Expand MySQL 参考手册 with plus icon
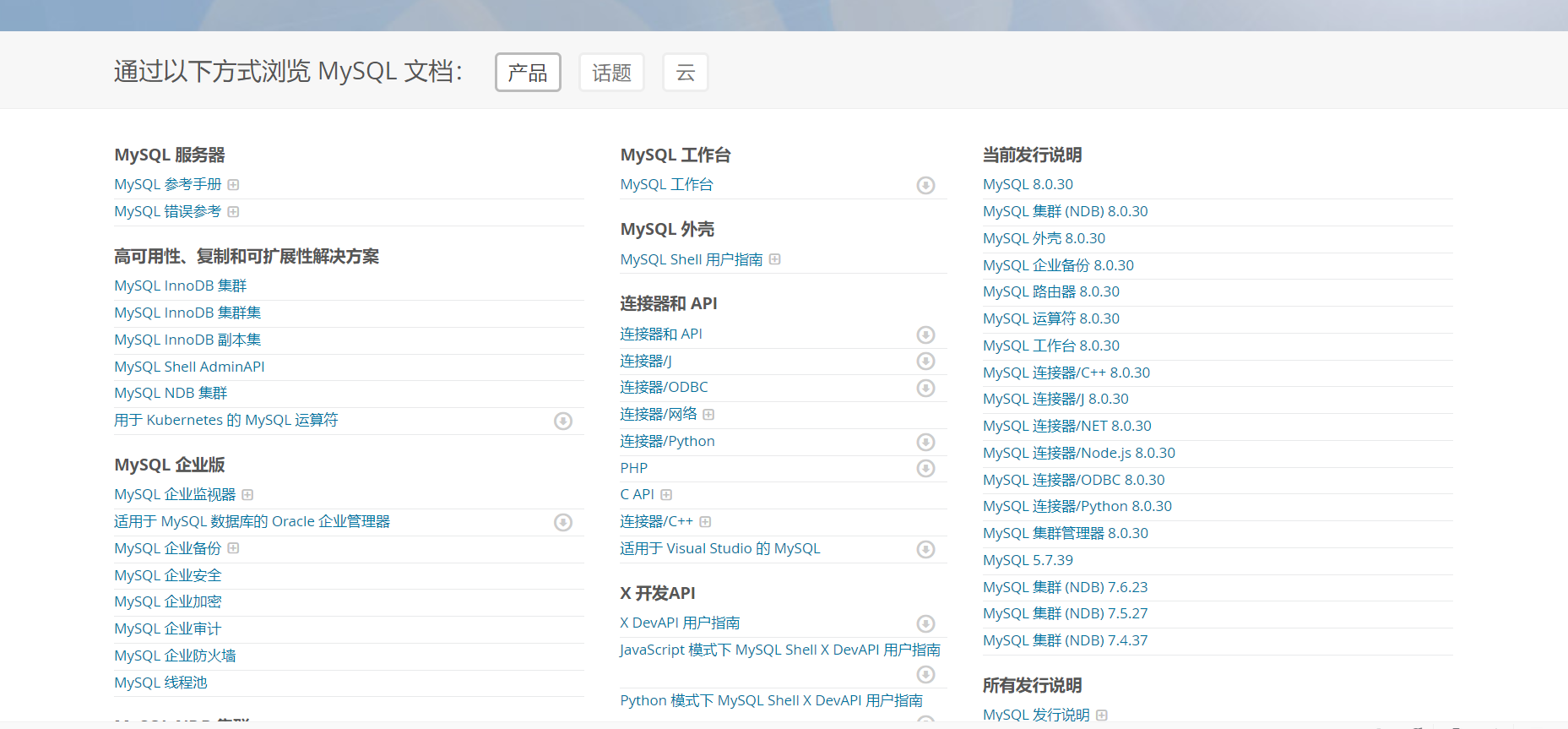The width and height of the screenshot is (1568, 729). pos(233,185)
